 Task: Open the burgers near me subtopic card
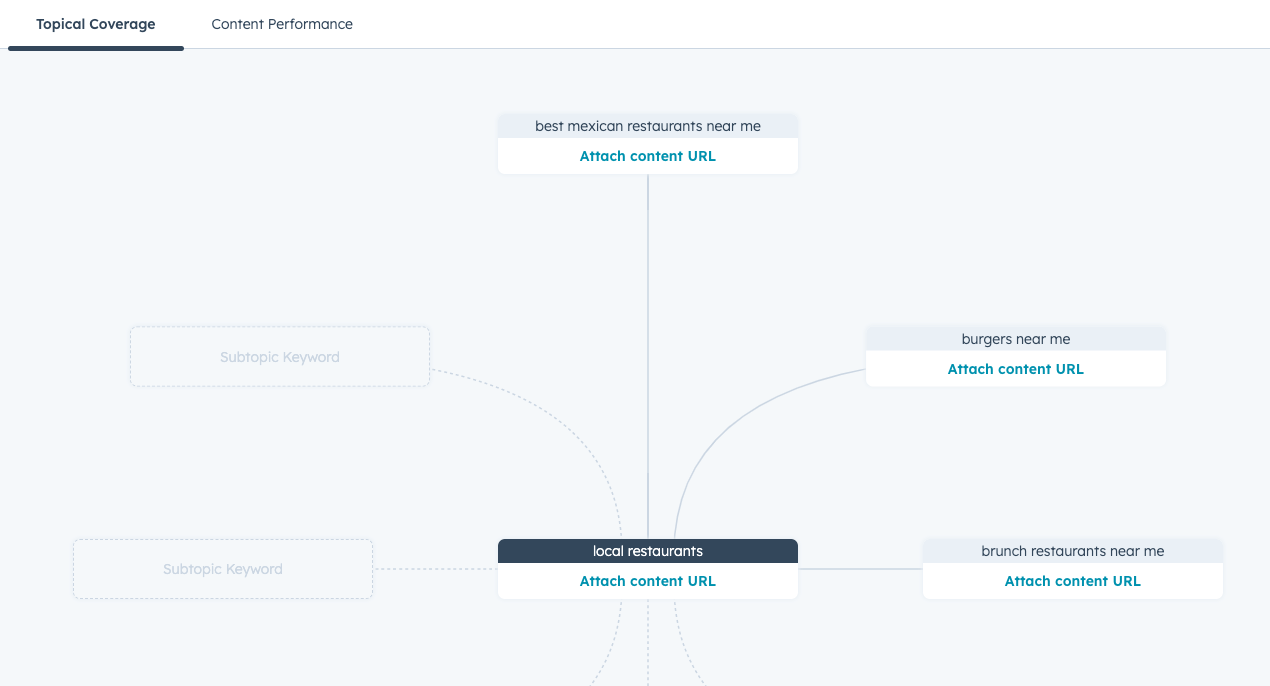1015,339
